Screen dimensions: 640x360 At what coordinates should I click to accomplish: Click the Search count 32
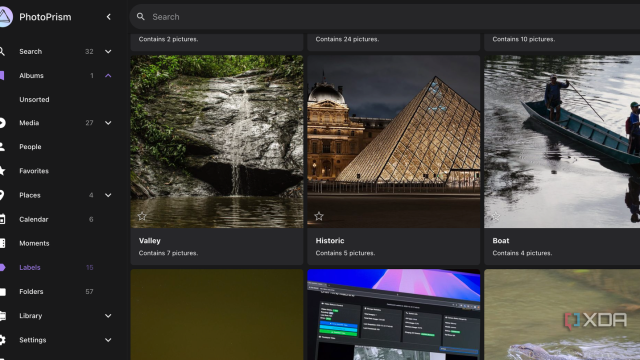tap(89, 51)
